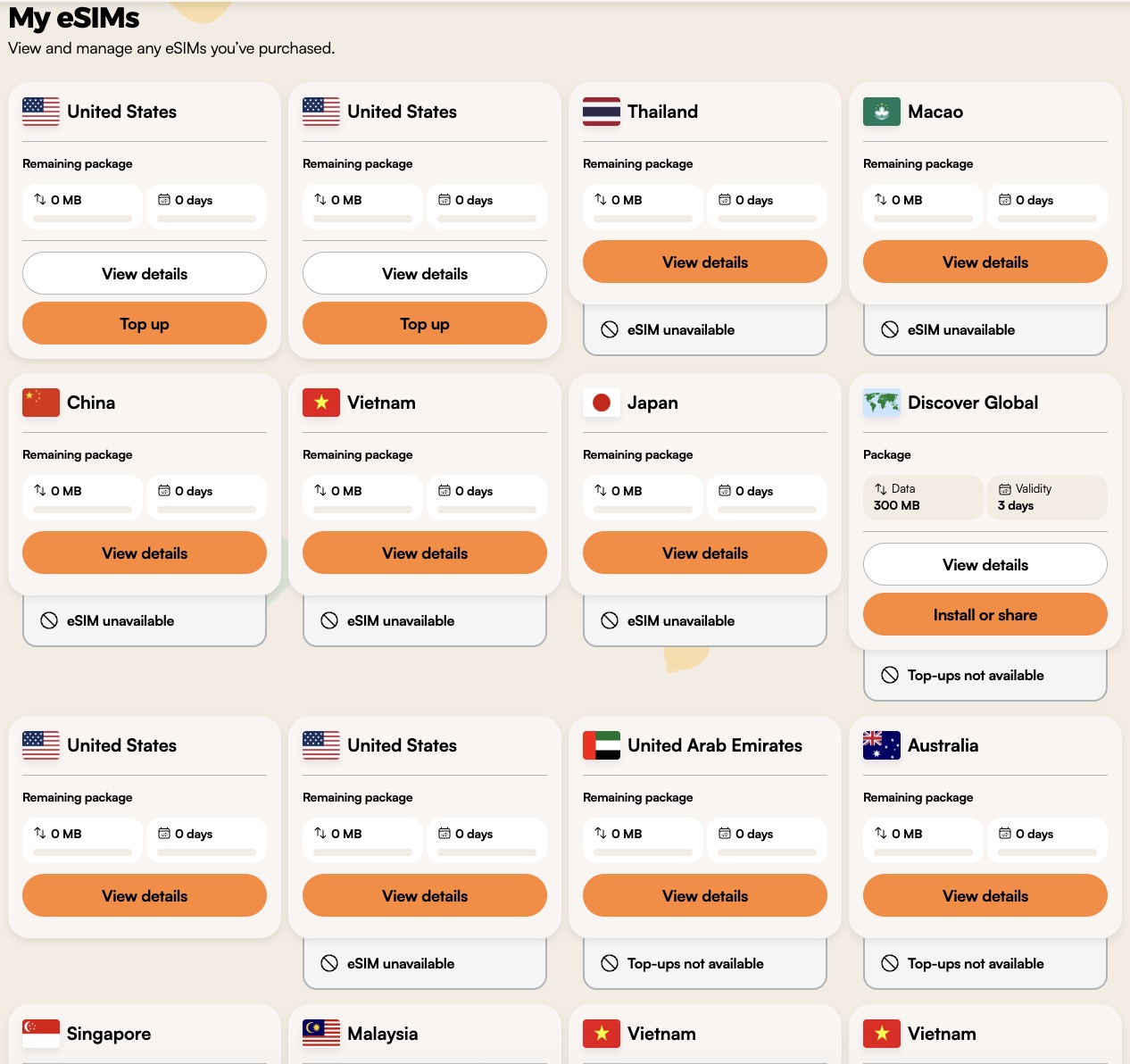Click the China flag icon

pos(40,403)
